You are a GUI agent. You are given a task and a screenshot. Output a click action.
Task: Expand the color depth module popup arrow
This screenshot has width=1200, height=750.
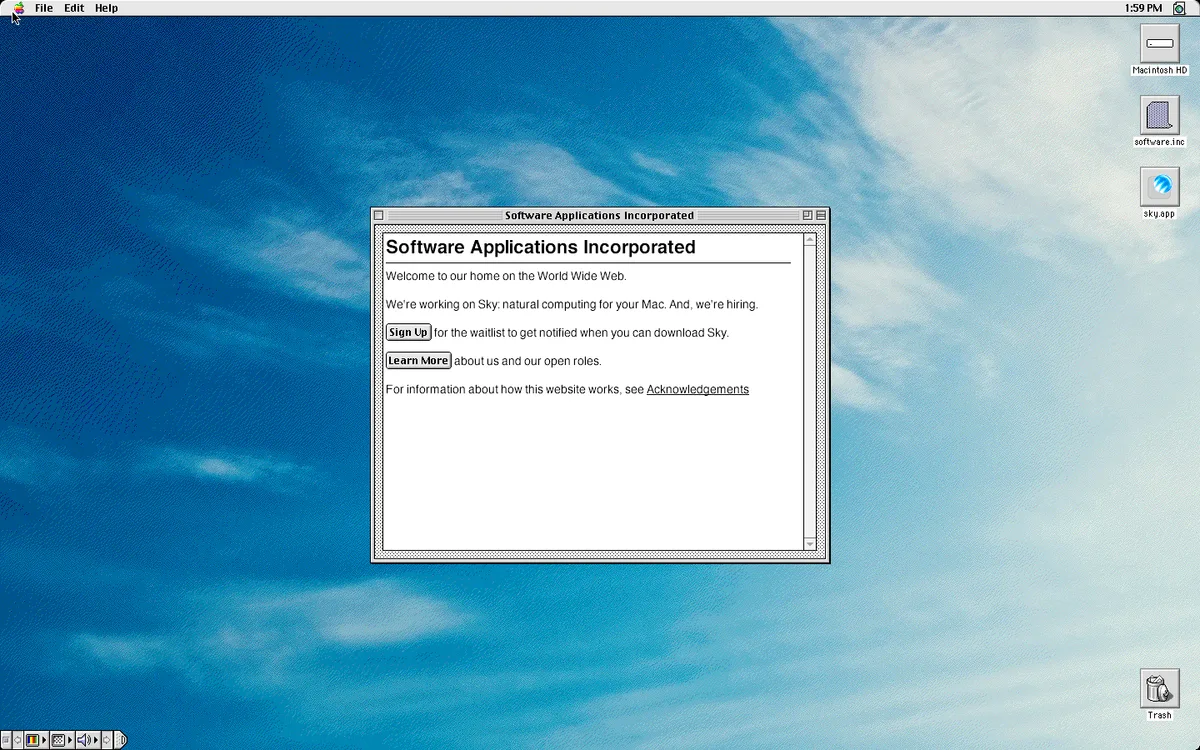pyautogui.click(x=44, y=740)
